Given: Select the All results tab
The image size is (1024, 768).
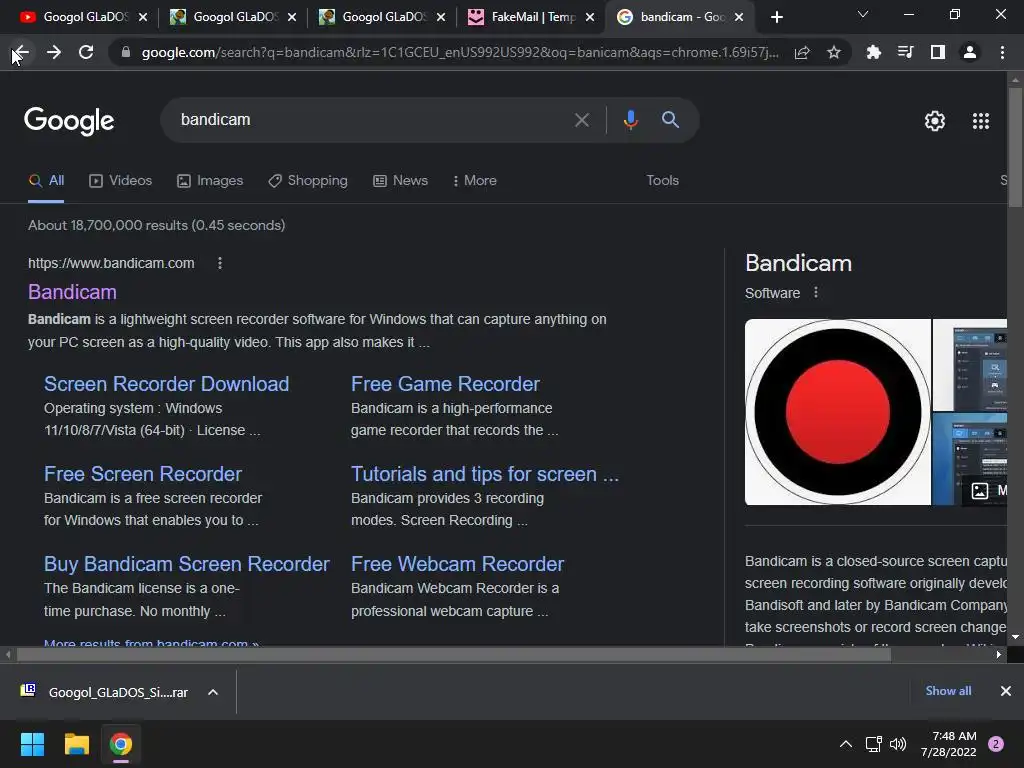Looking at the screenshot, I should click(x=46, y=181).
